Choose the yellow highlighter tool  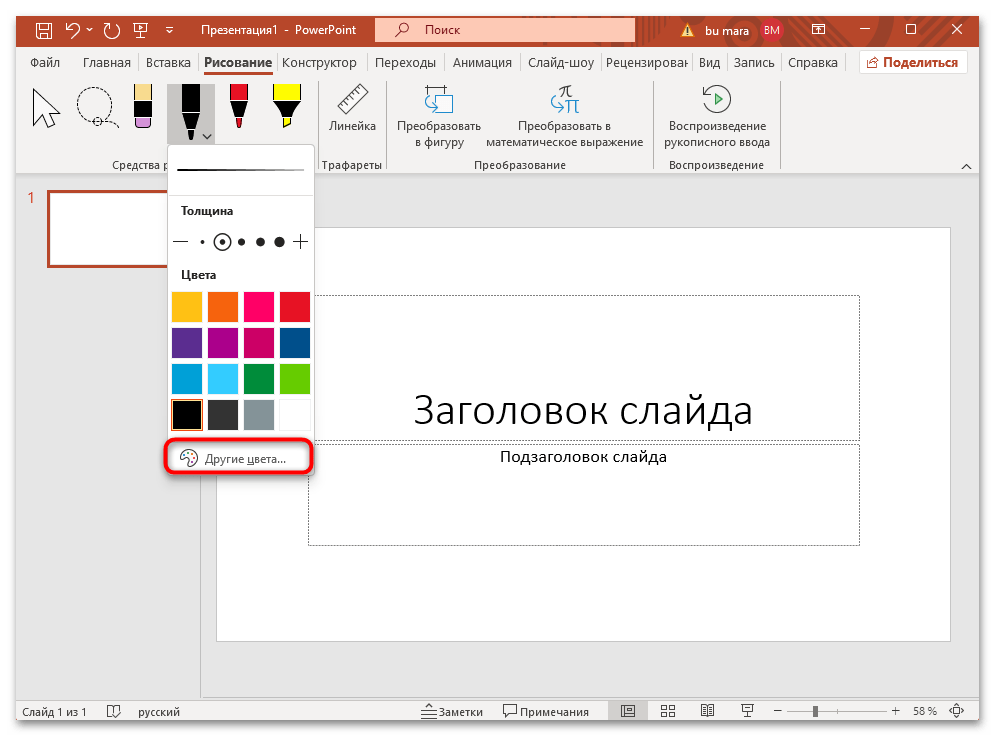pos(287,105)
